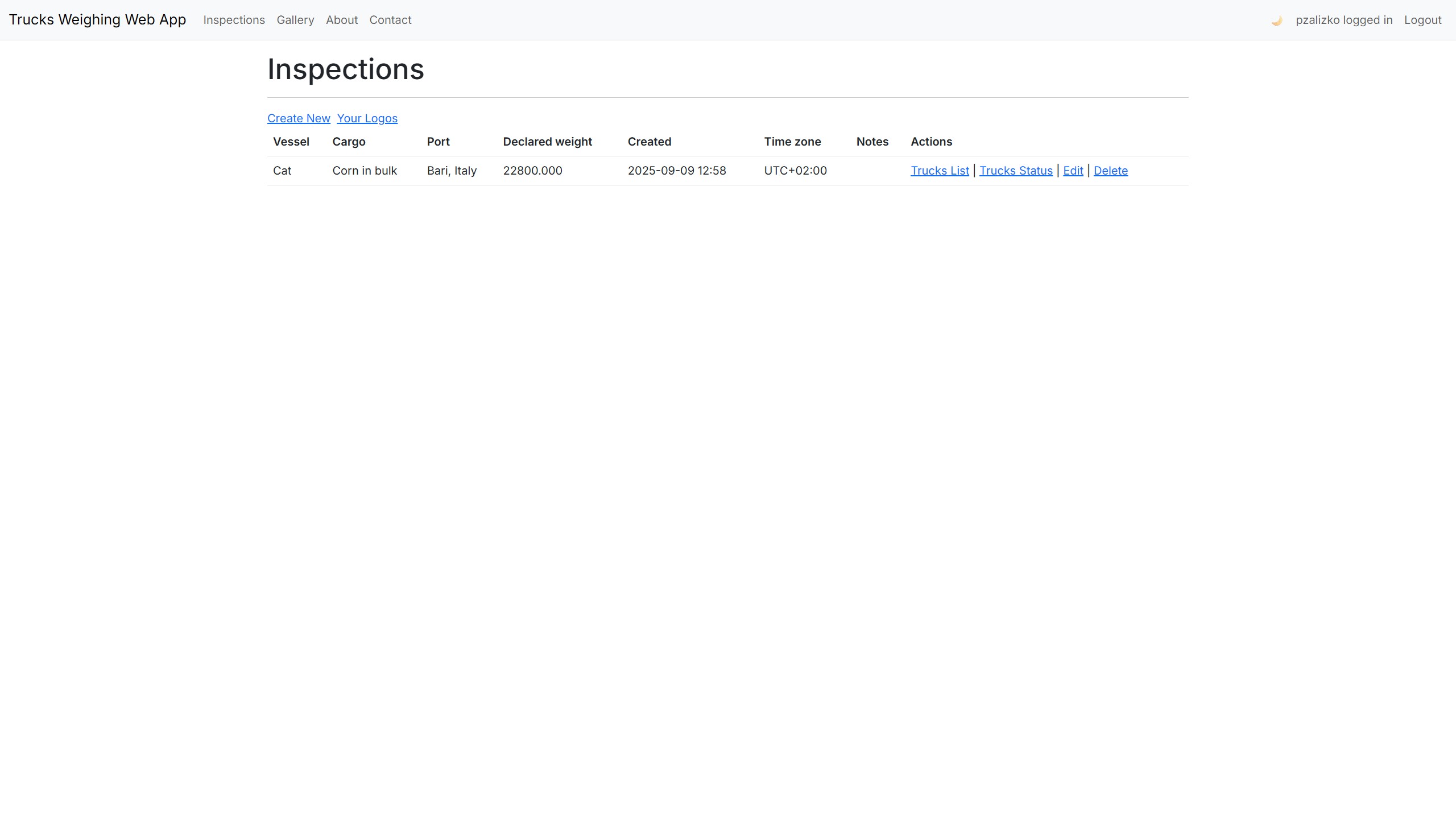The height and width of the screenshot is (819, 1456).
Task: Delete the Cat inspection
Action: [x=1110, y=171]
